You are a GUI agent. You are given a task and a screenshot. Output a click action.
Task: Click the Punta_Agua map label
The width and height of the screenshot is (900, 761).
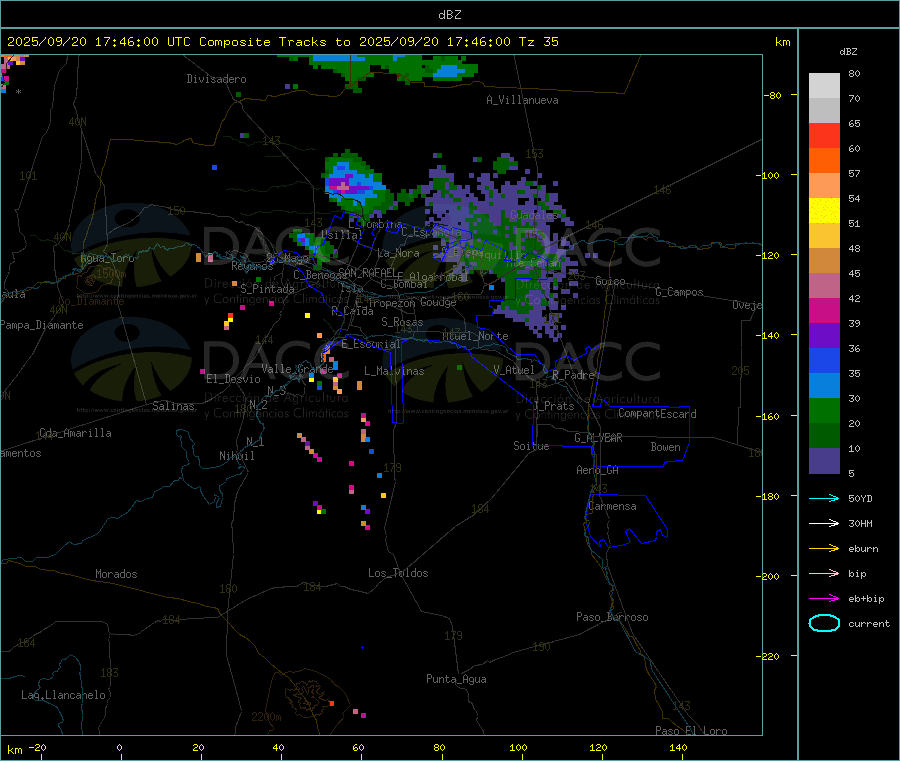tap(456, 679)
